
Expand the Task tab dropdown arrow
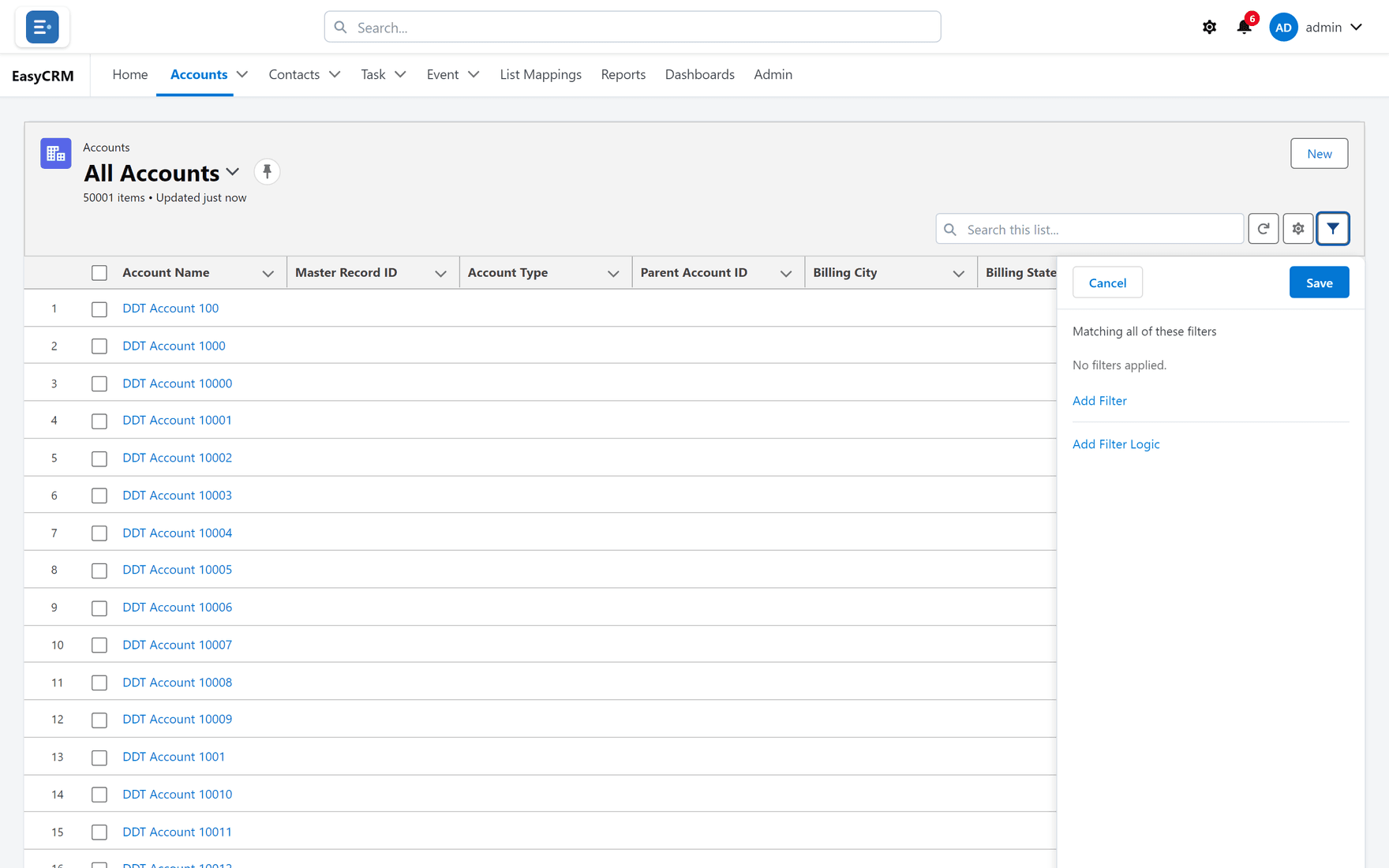401,75
